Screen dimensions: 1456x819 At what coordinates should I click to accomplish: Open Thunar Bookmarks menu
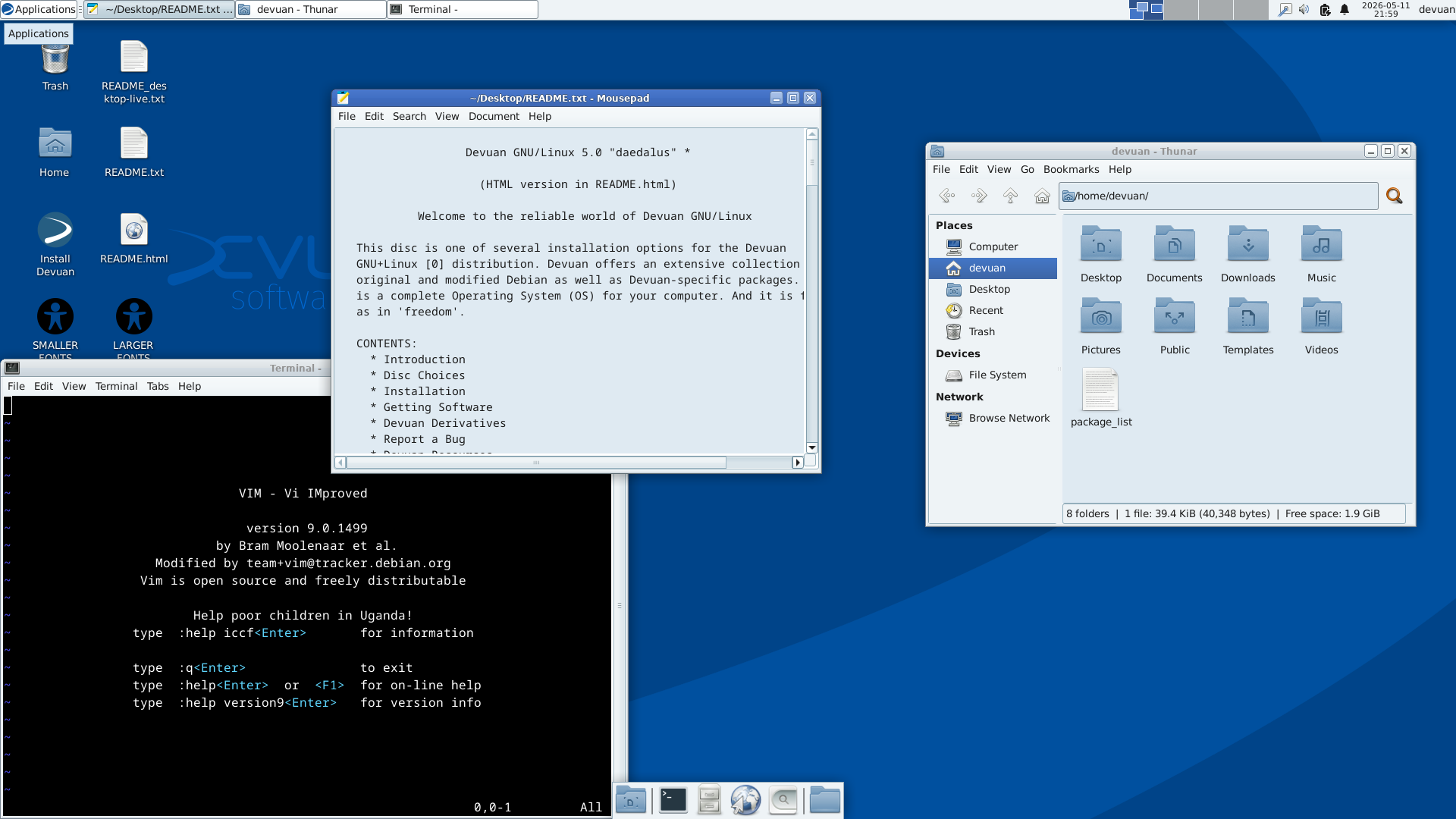tap(1071, 169)
